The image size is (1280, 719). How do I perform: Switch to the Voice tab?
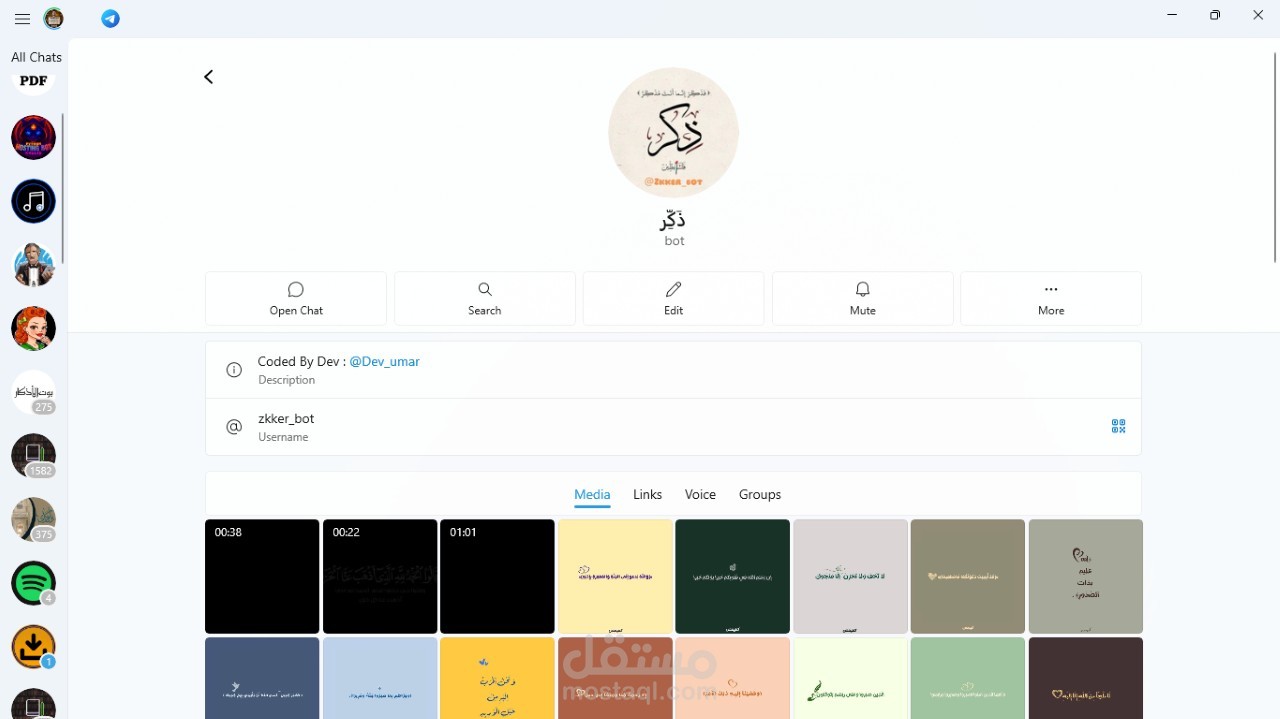point(700,494)
